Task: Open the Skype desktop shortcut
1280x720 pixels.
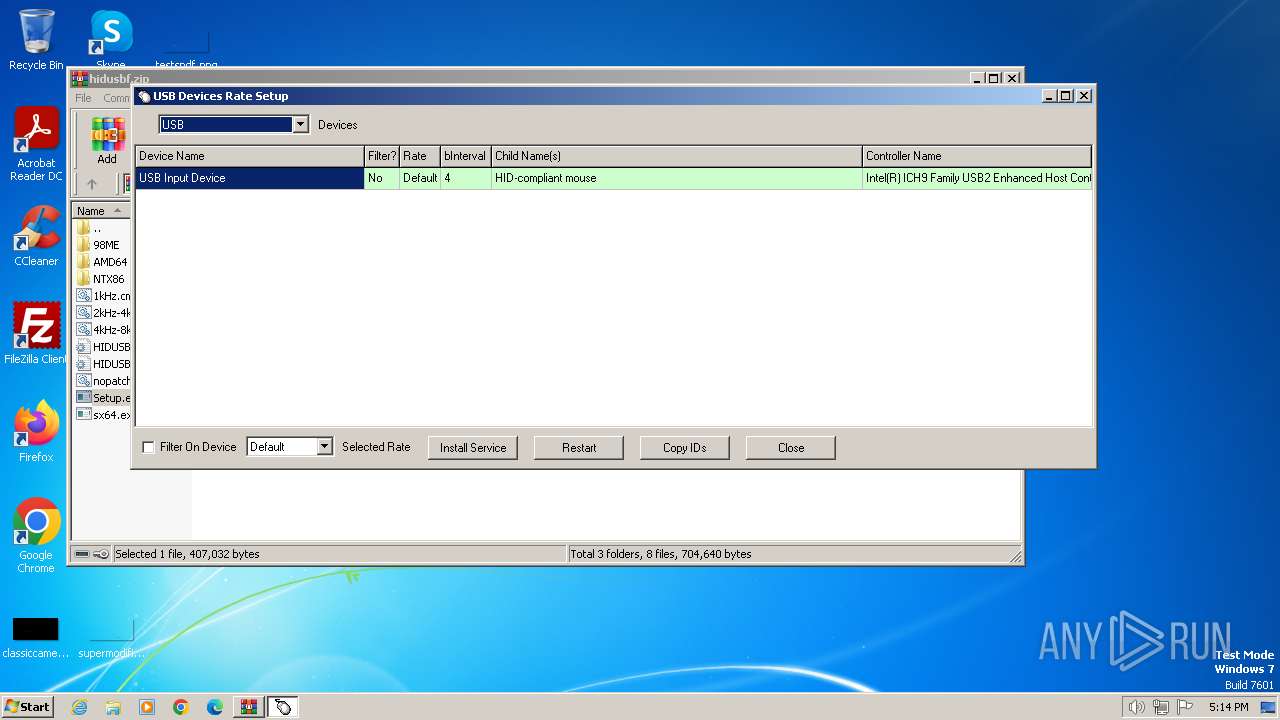Action: pos(111,40)
